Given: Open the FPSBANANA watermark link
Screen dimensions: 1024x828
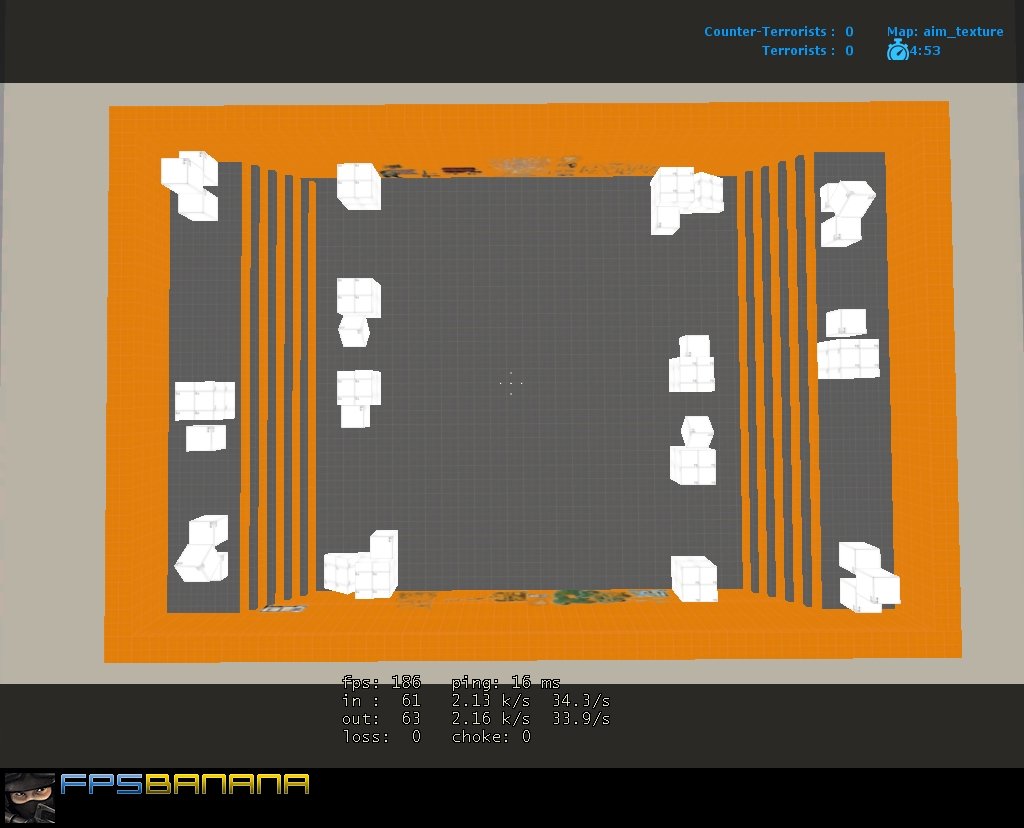Looking at the screenshot, I should [185, 785].
